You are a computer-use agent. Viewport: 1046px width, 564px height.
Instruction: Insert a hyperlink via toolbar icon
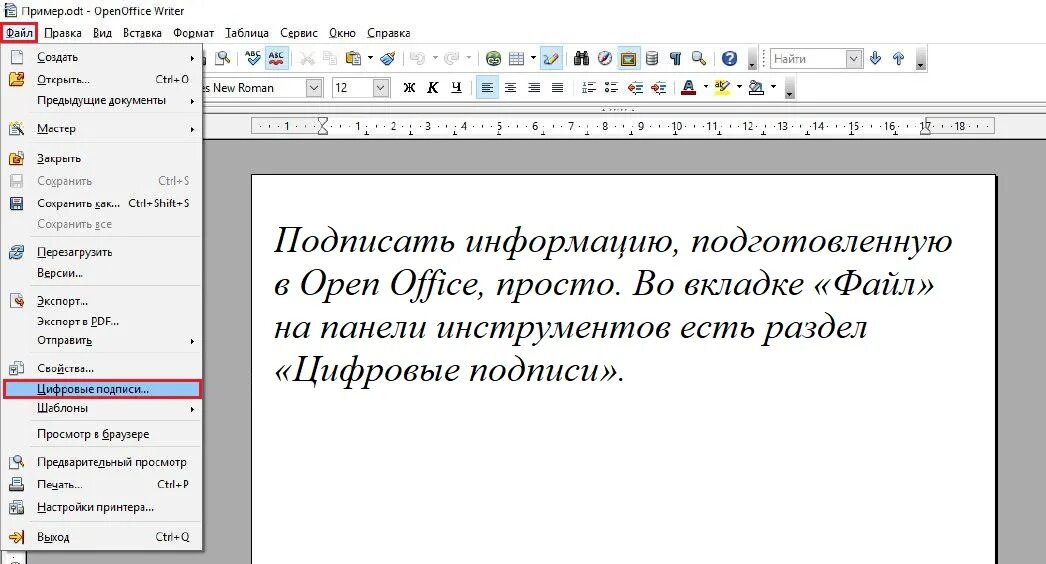(x=493, y=59)
